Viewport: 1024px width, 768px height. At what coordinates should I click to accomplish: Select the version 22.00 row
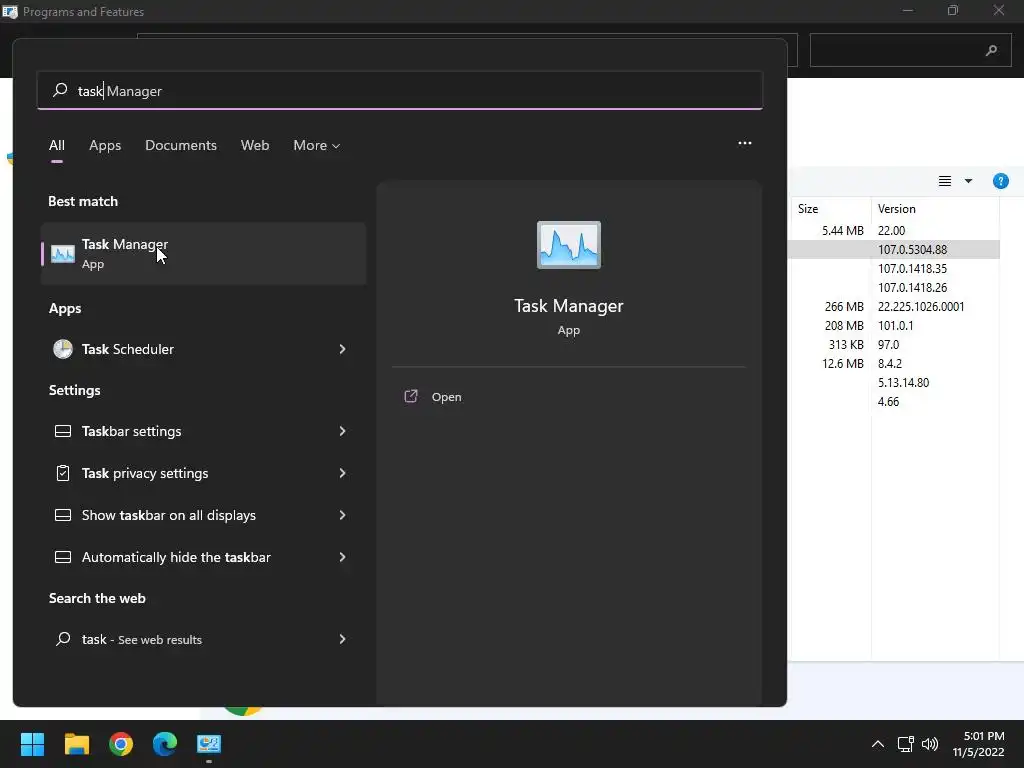tap(893, 231)
